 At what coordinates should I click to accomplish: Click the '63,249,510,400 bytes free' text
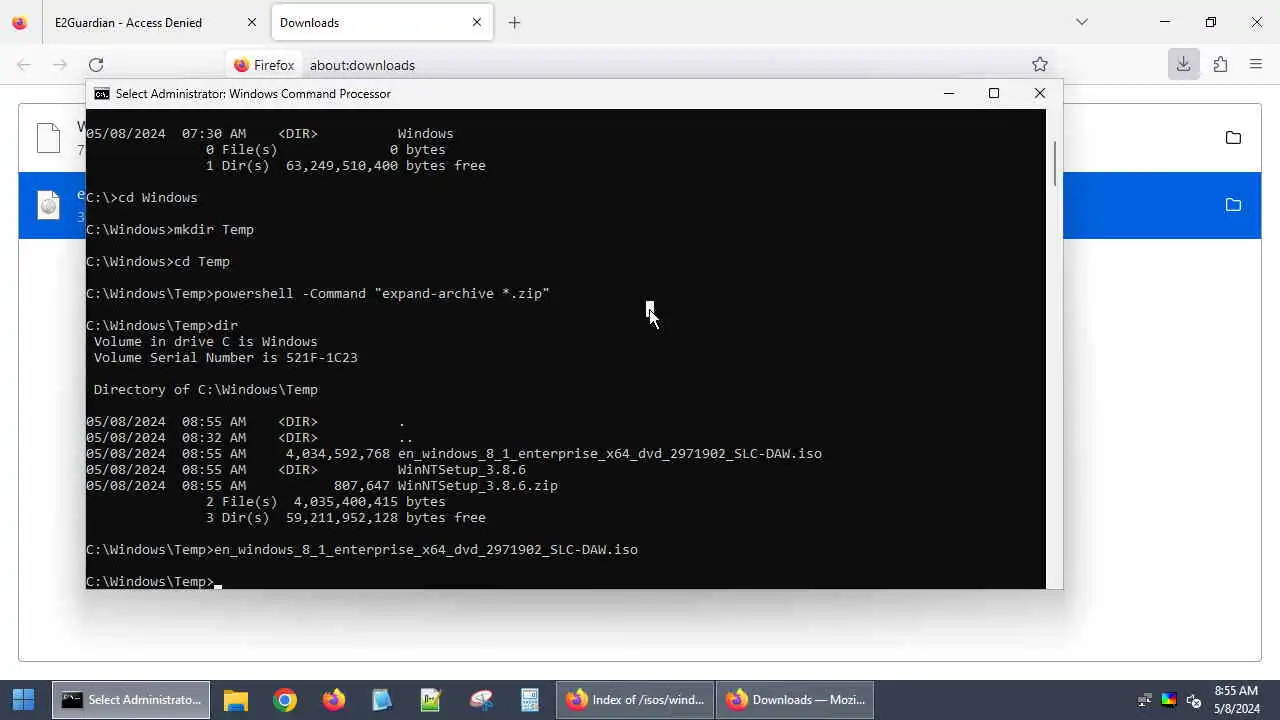(386, 166)
